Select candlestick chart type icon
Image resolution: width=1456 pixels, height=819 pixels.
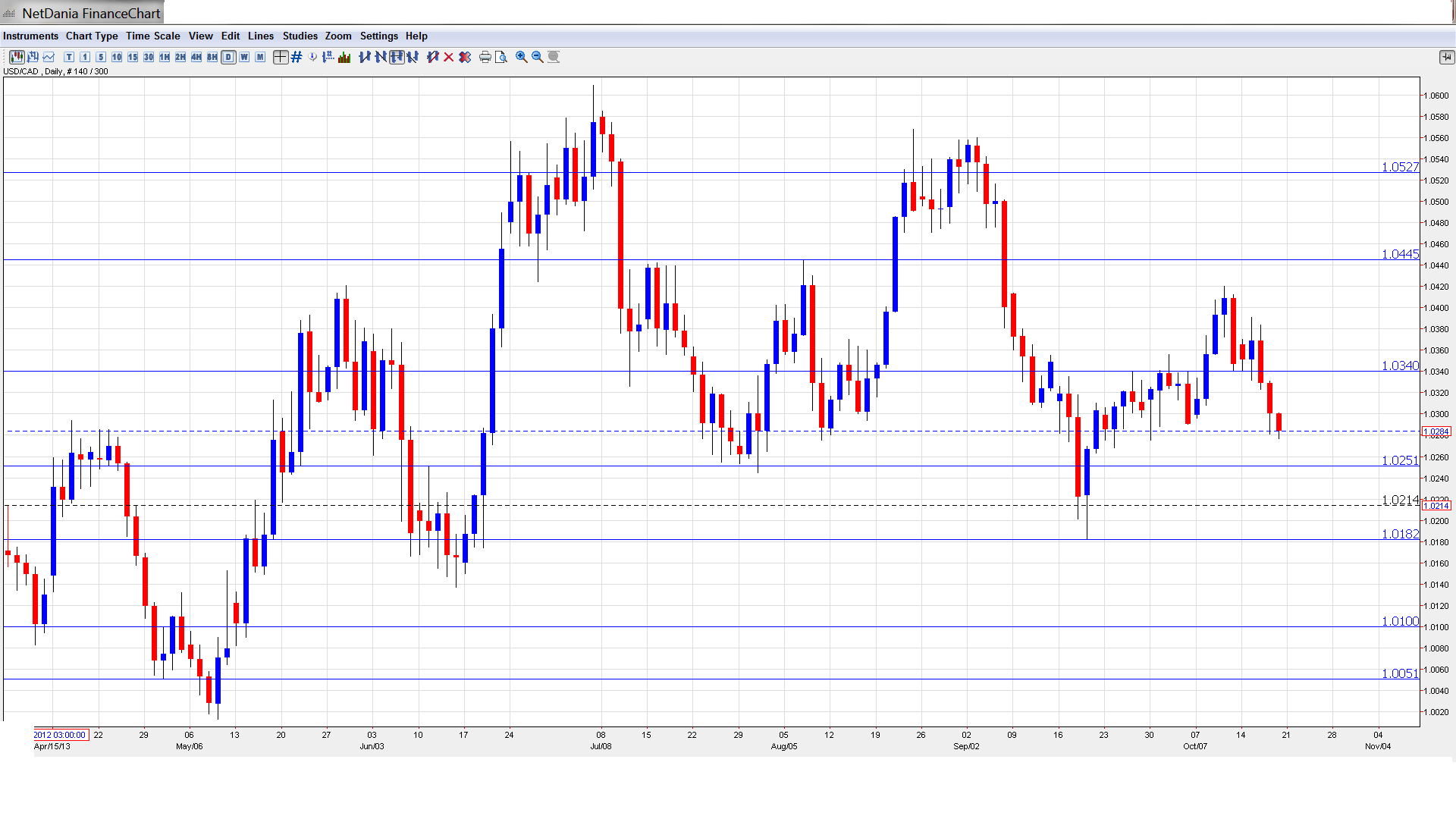(x=17, y=57)
